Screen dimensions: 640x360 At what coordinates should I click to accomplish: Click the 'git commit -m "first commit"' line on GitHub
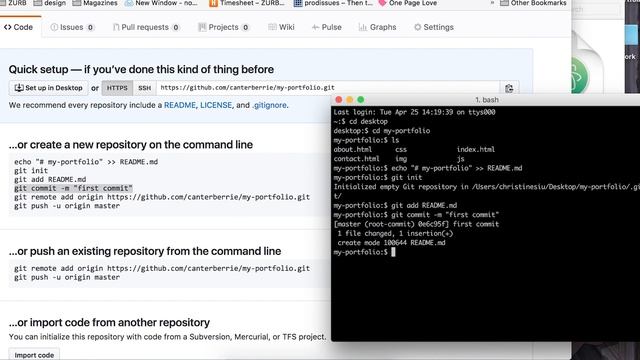[x=73, y=188]
